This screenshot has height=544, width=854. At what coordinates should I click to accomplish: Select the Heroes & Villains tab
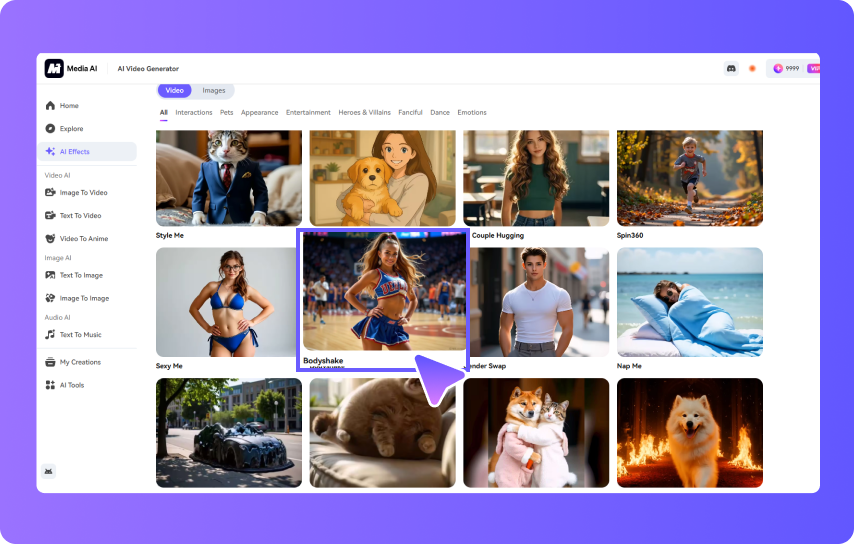click(x=366, y=112)
